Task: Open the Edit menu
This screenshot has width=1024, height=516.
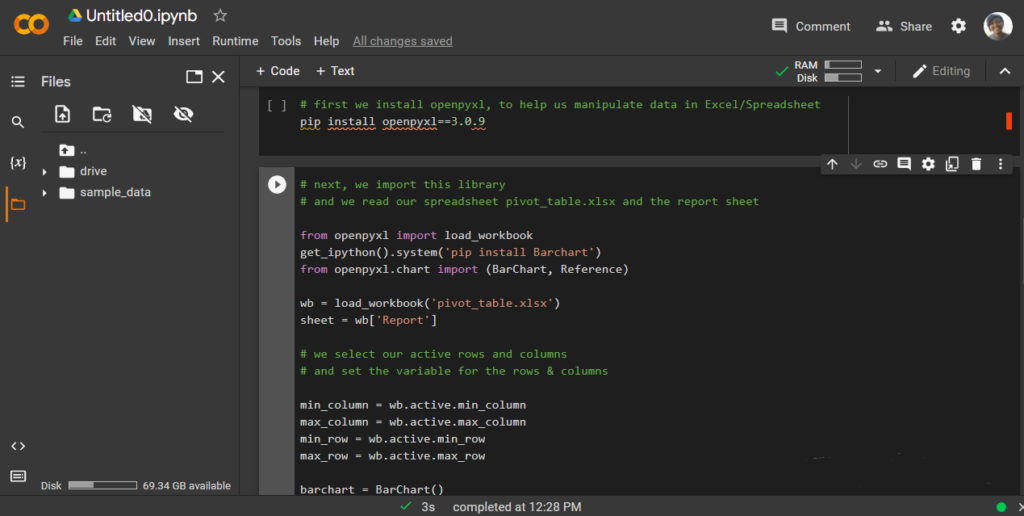Action: coord(105,40)
